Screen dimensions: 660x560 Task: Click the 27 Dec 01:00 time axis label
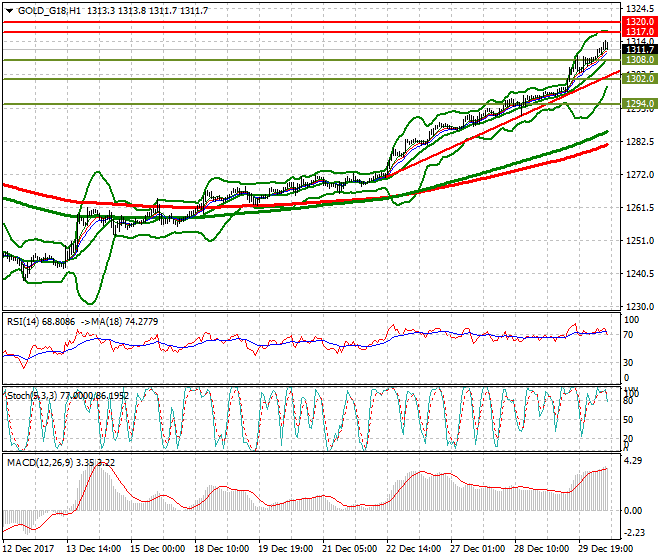pyautogui.click(x=477, y=549)
